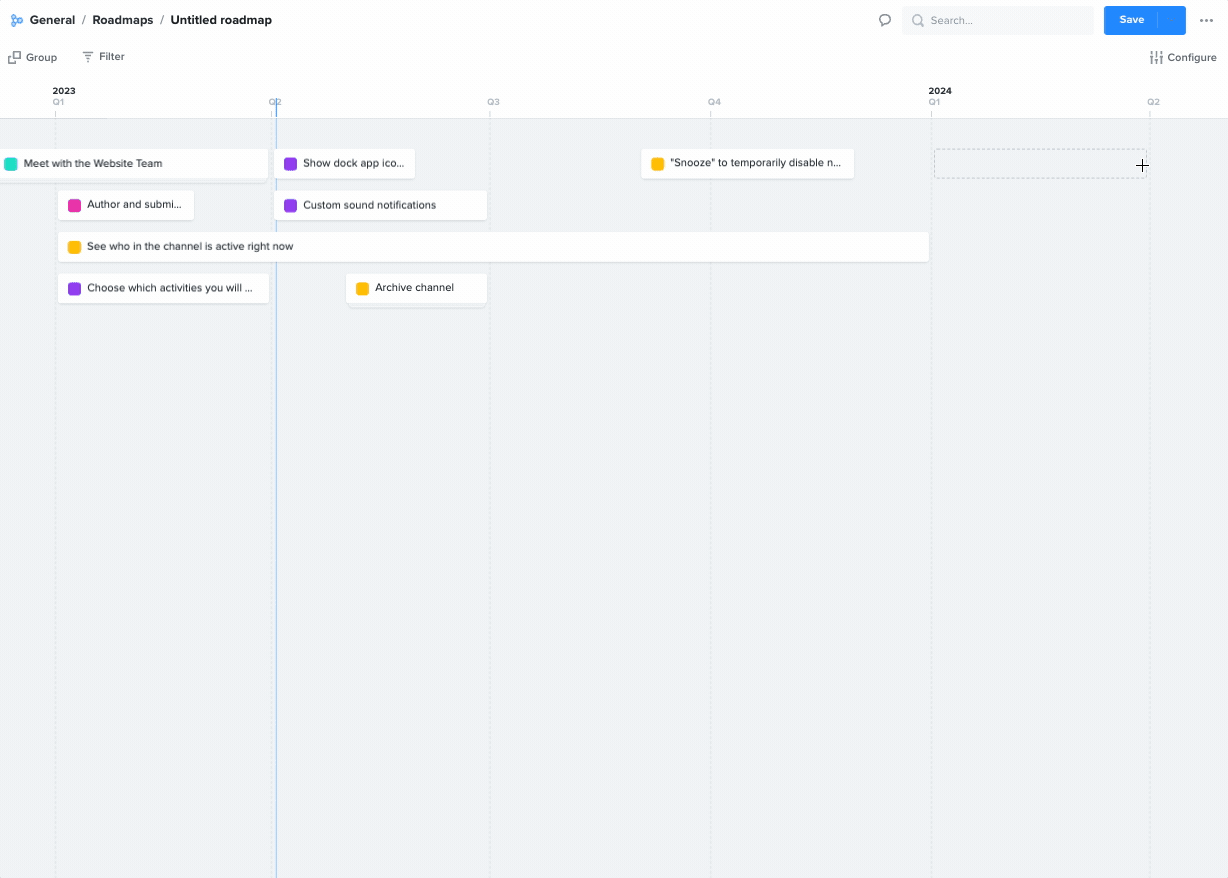Screen dimensions: 1228x878
Task: Click the 2024 Q2 timeline marker
Action: tap(1153, 102)
